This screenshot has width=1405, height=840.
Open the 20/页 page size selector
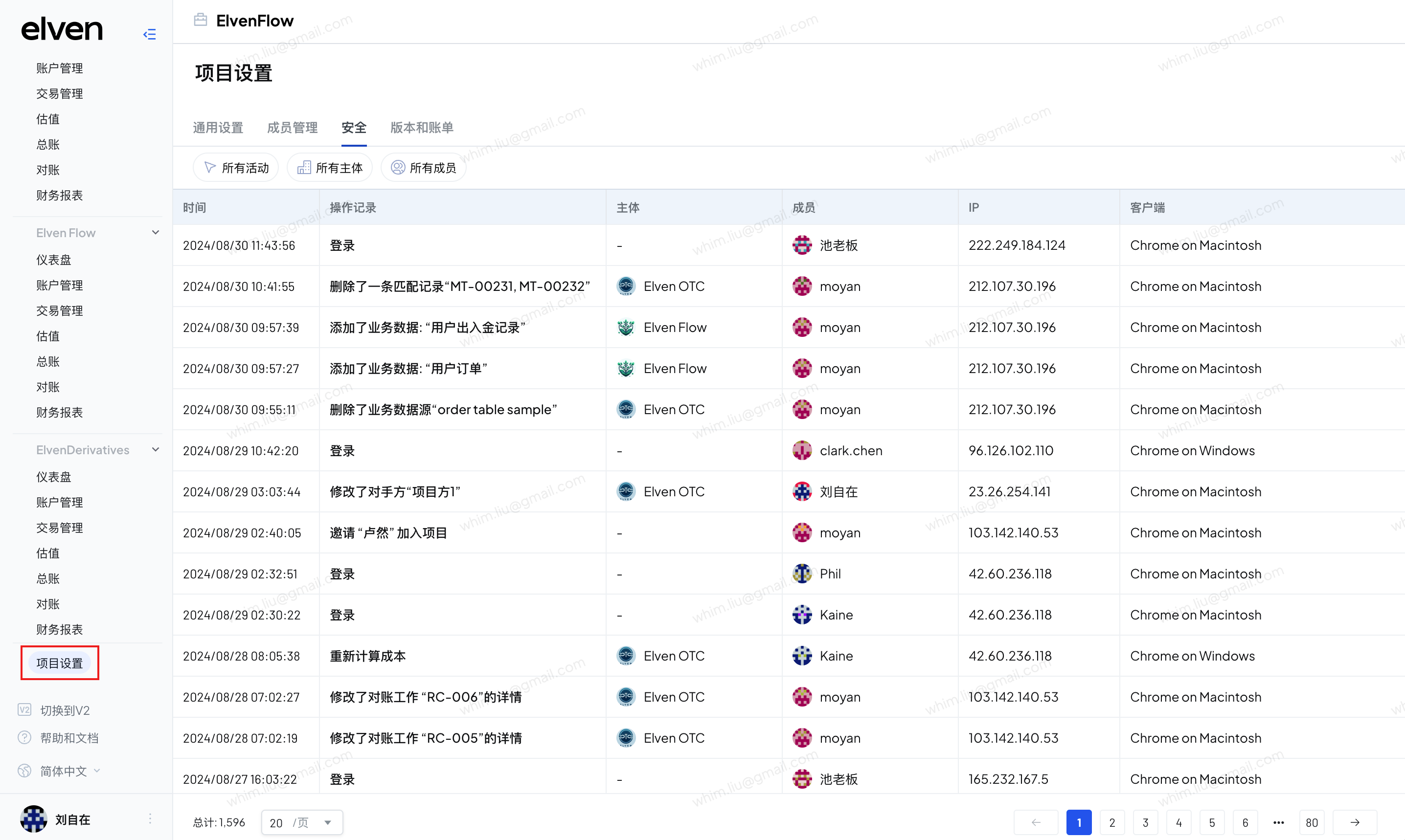[302, 822]
